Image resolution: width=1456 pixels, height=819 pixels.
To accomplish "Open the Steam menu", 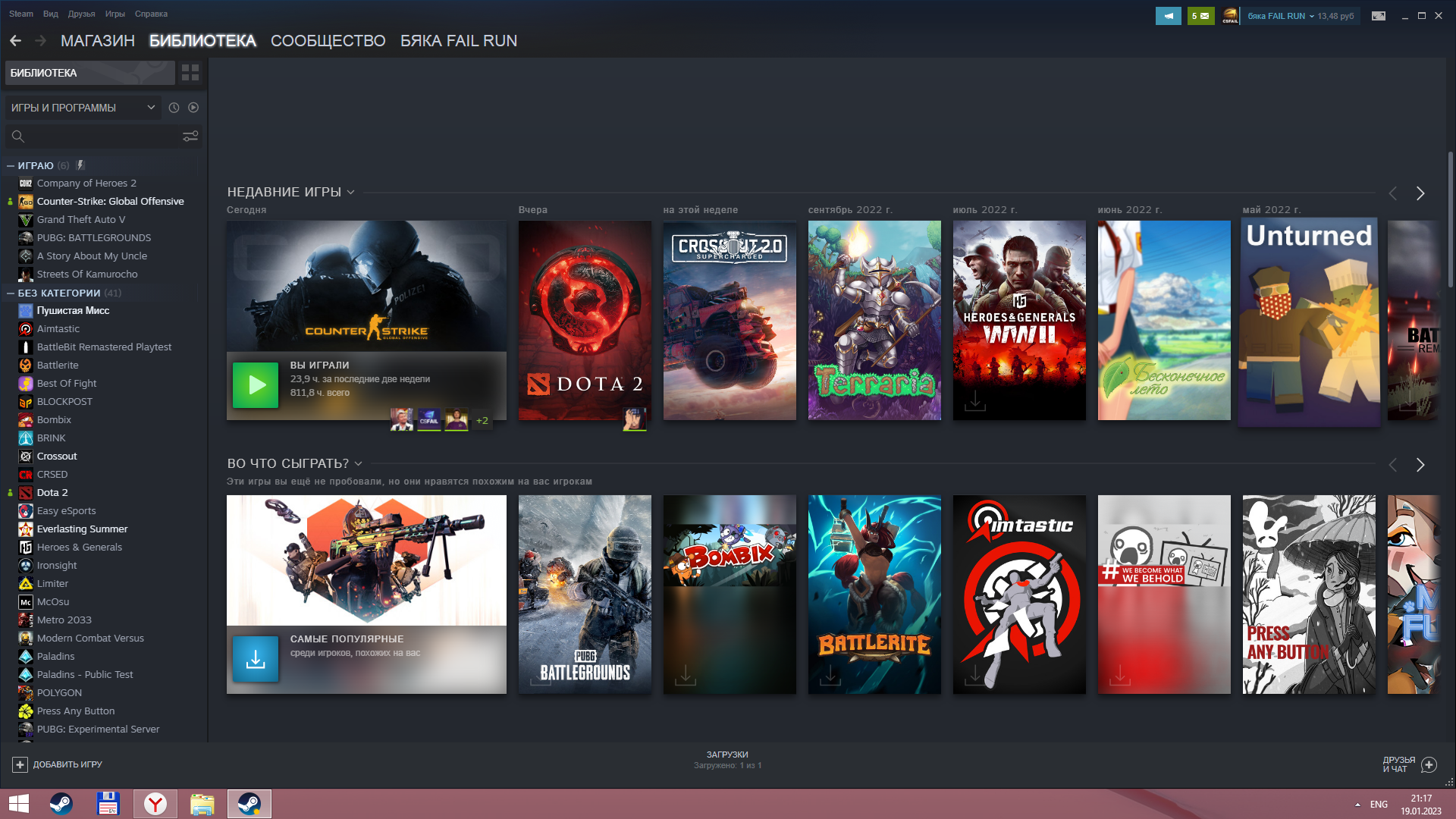I will (x=21, y=14).
